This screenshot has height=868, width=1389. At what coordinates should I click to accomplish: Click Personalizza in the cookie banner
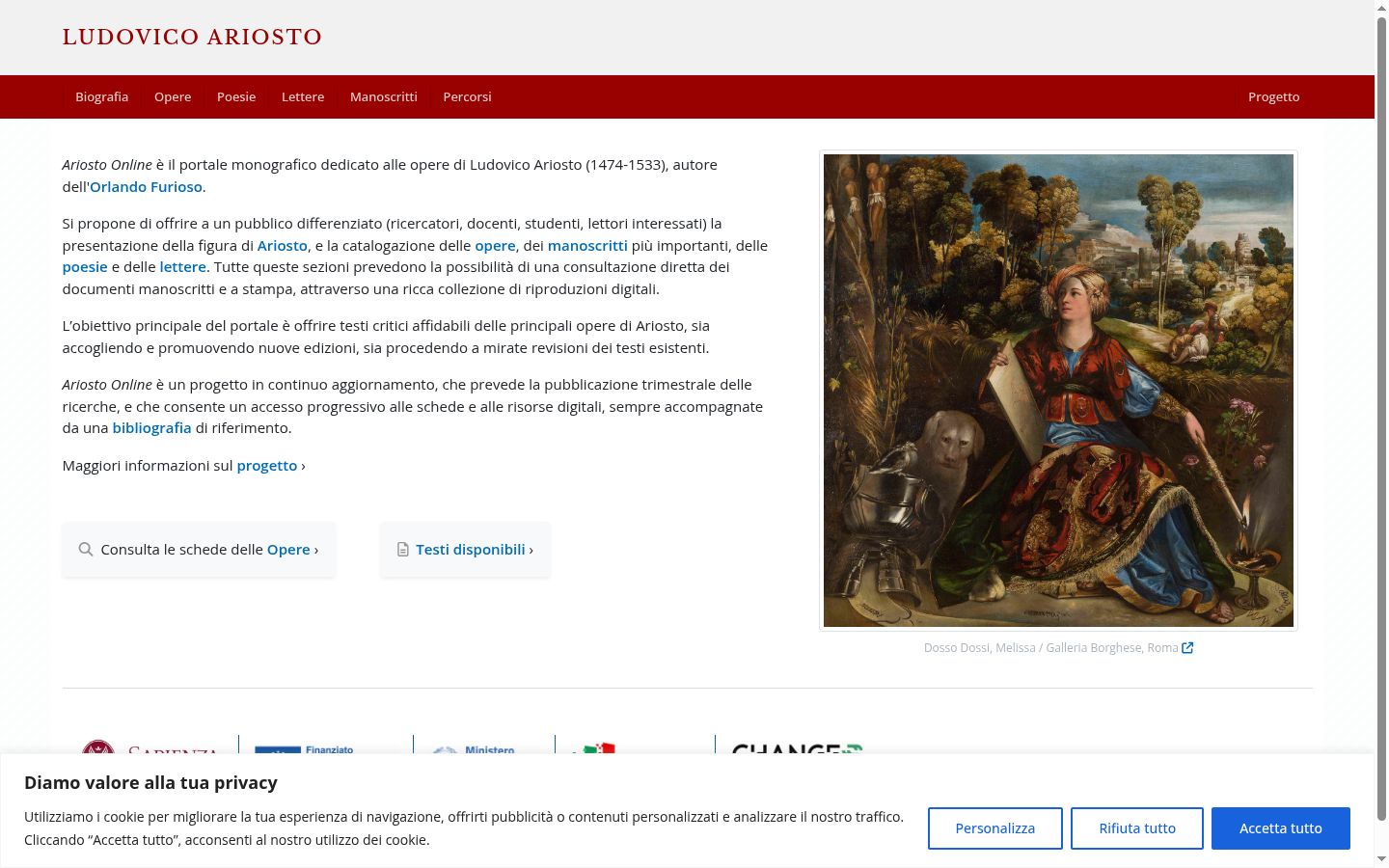[x=994, y=828]
